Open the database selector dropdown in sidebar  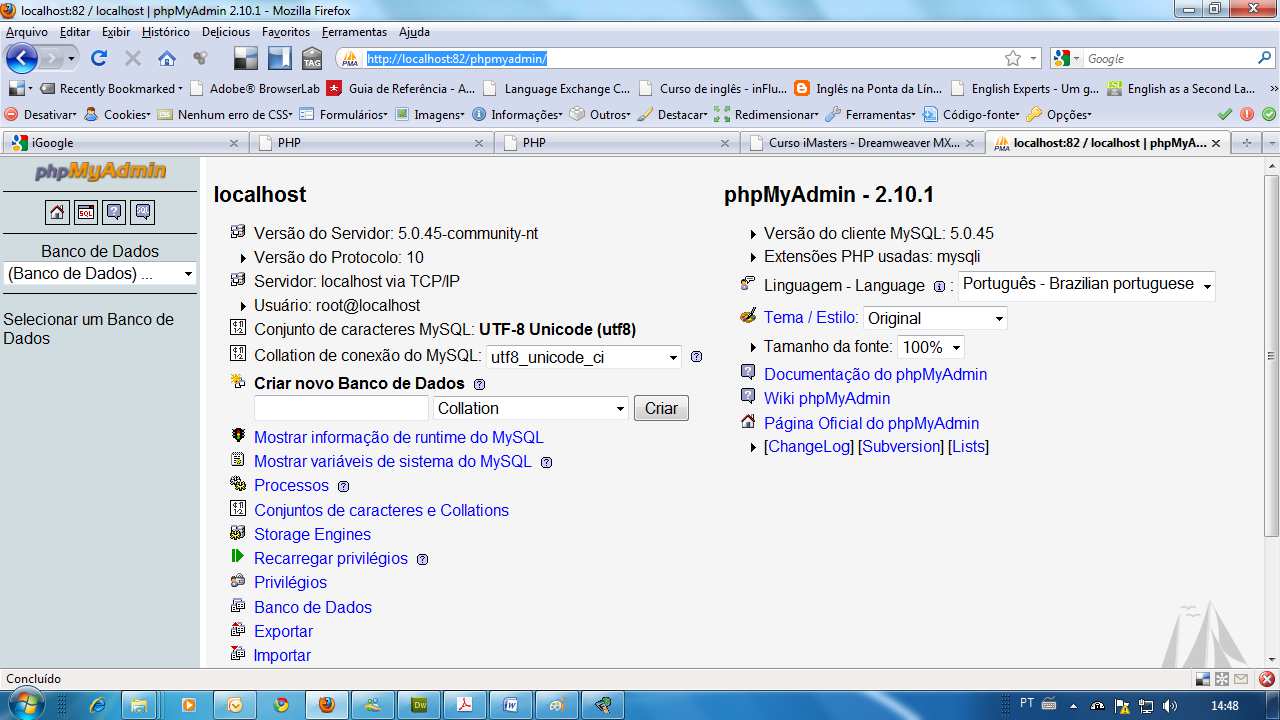point(99,273)
